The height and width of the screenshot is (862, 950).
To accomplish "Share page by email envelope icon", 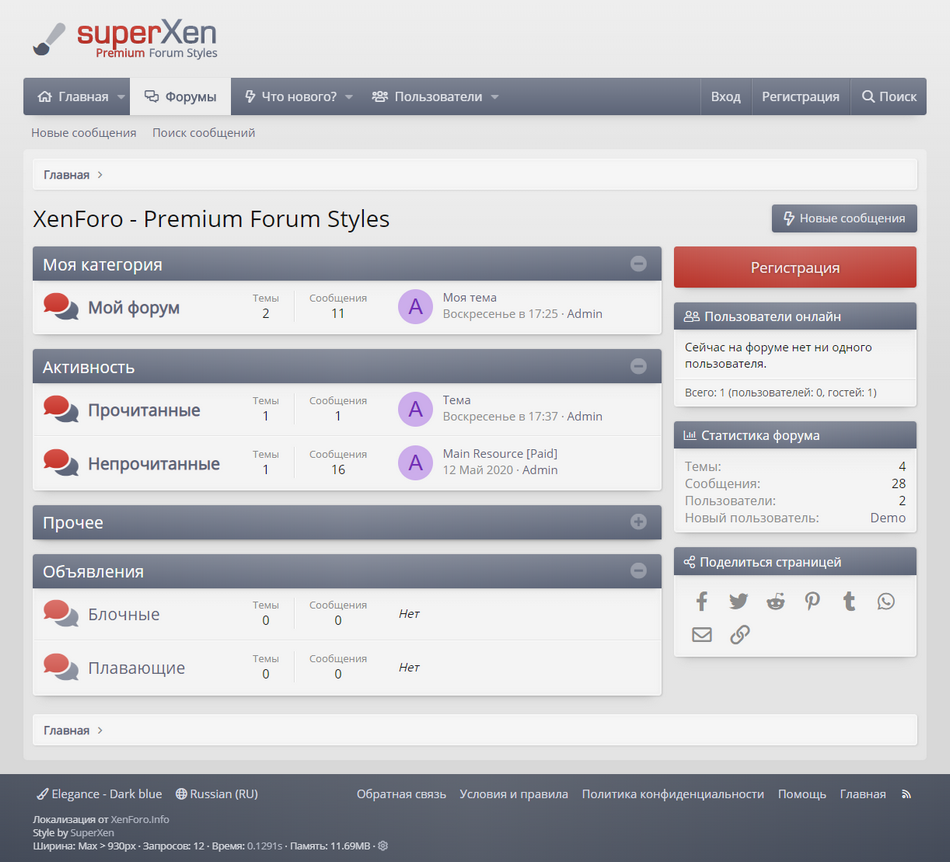I will (702, 634).
